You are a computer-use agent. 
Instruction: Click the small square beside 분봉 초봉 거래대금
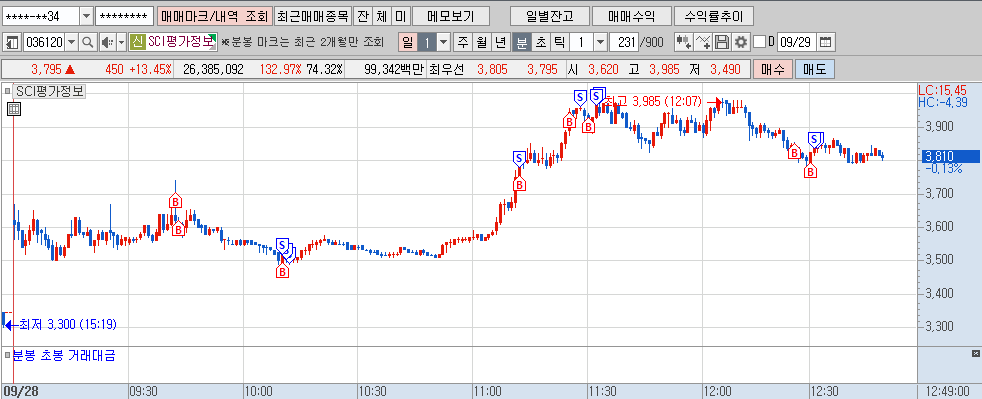pos(7,356)
